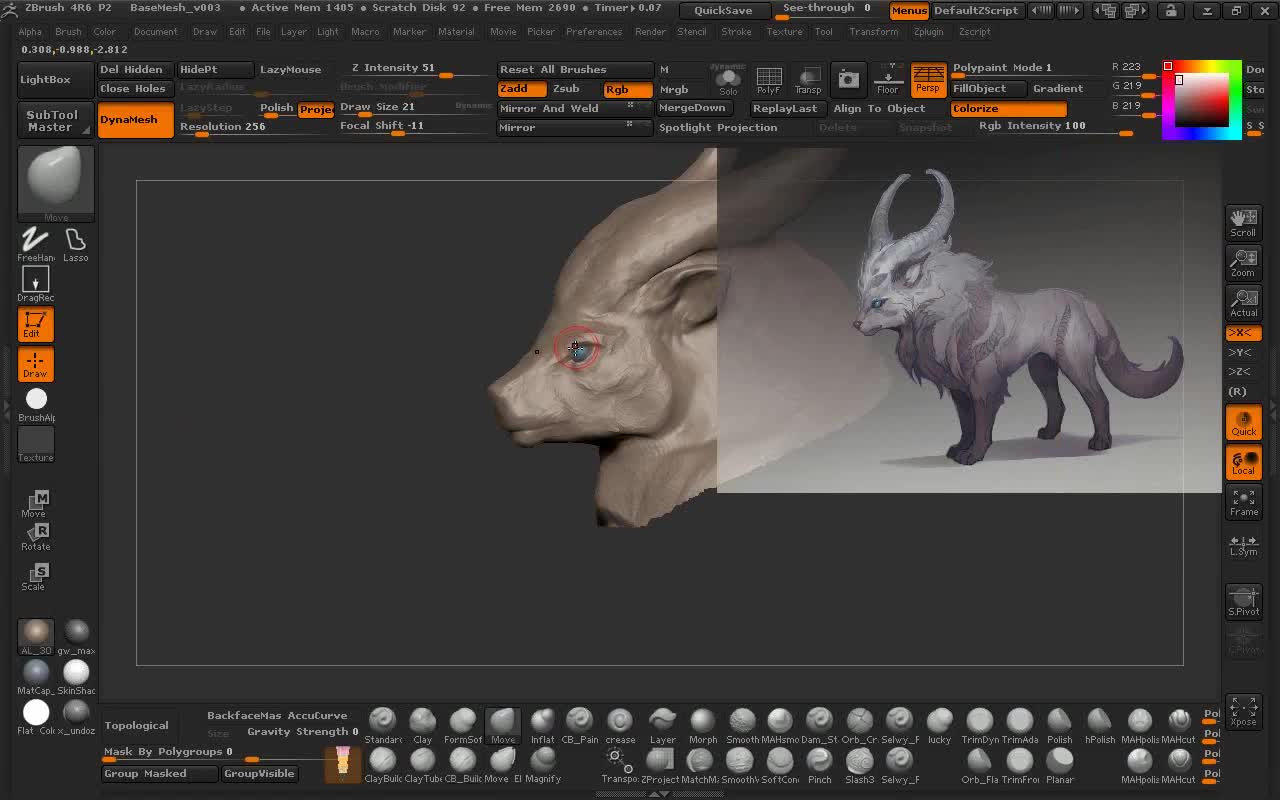
Task: Click the MergeDown button
Action: tap(694, 108)
